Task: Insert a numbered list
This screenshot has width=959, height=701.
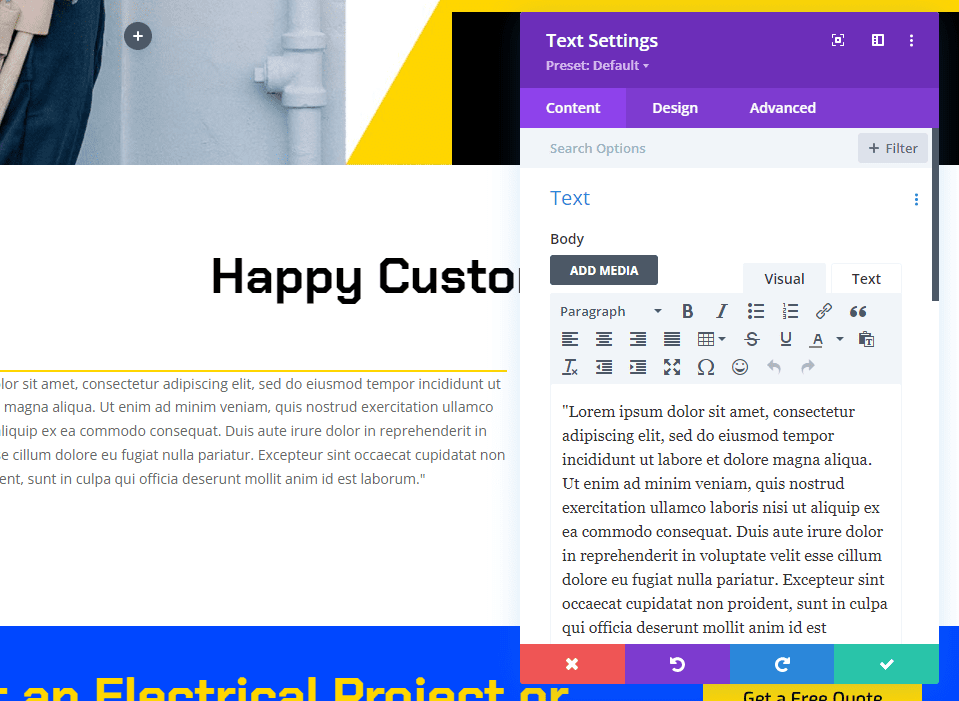Action: click(x=790, y=311)
